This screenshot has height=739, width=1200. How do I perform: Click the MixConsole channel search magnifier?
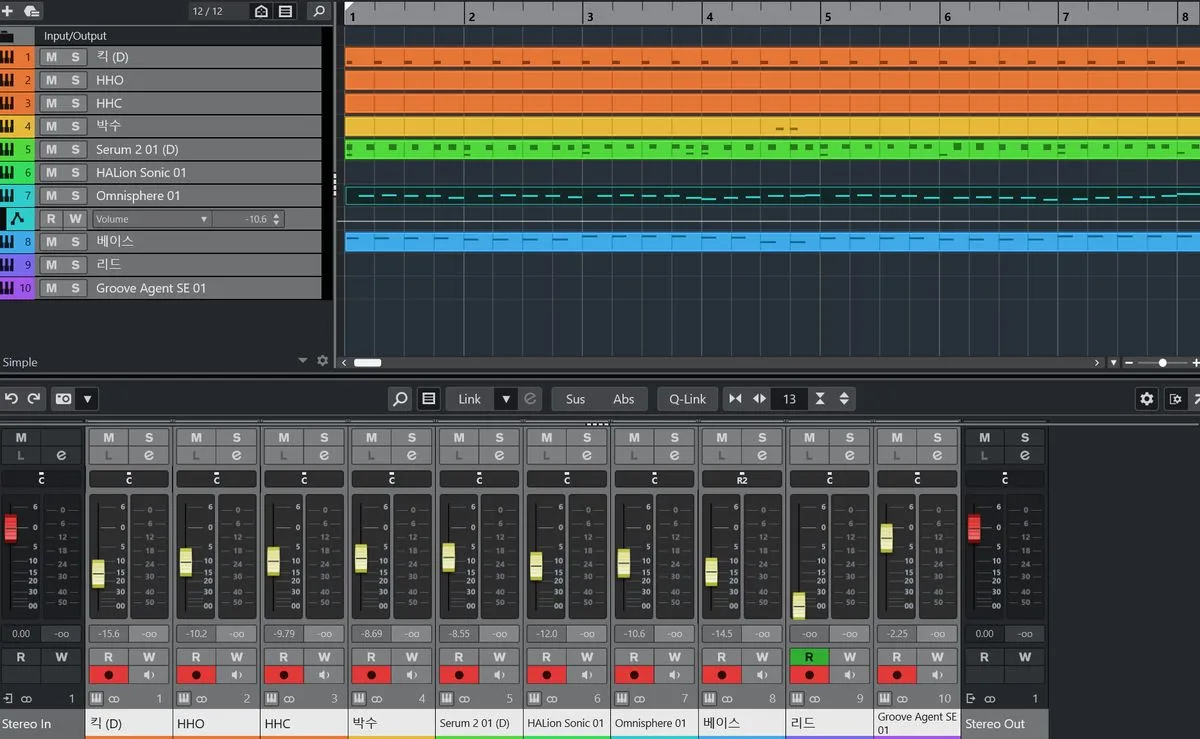pos(400,399)
